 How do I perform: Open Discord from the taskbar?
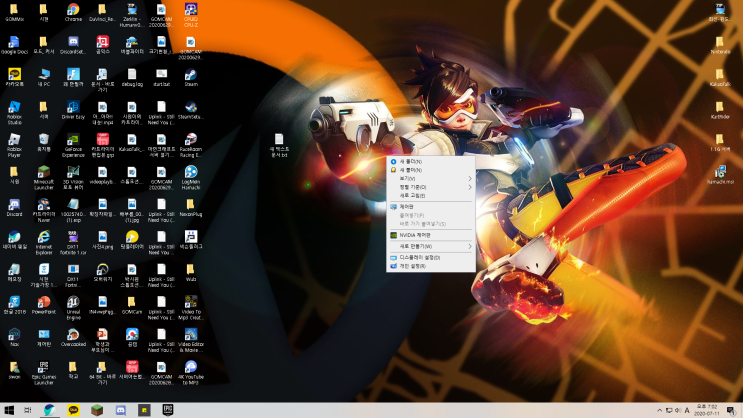[x=120, y=410]
